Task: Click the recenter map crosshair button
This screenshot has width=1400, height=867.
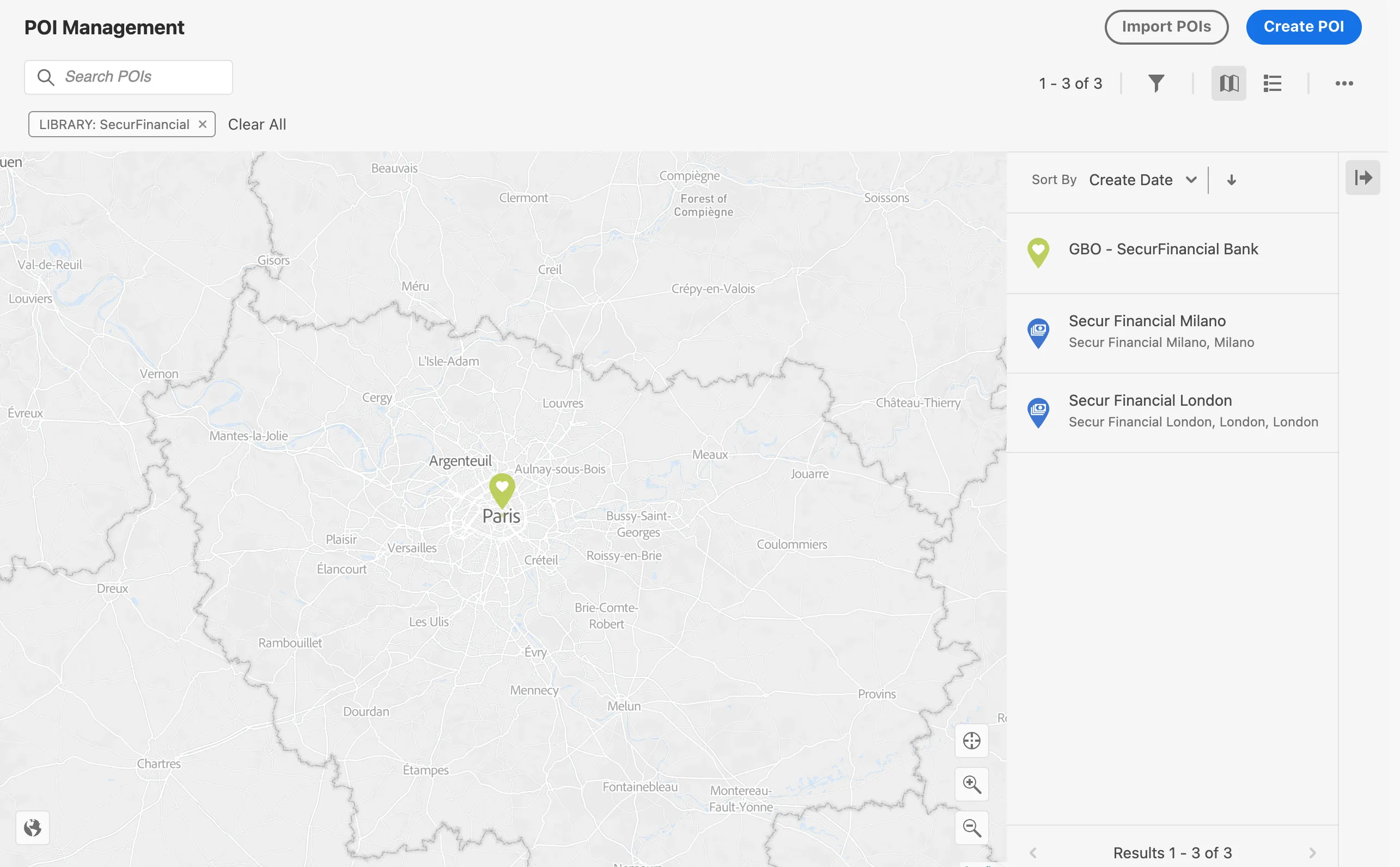Action: click(972, 741)
